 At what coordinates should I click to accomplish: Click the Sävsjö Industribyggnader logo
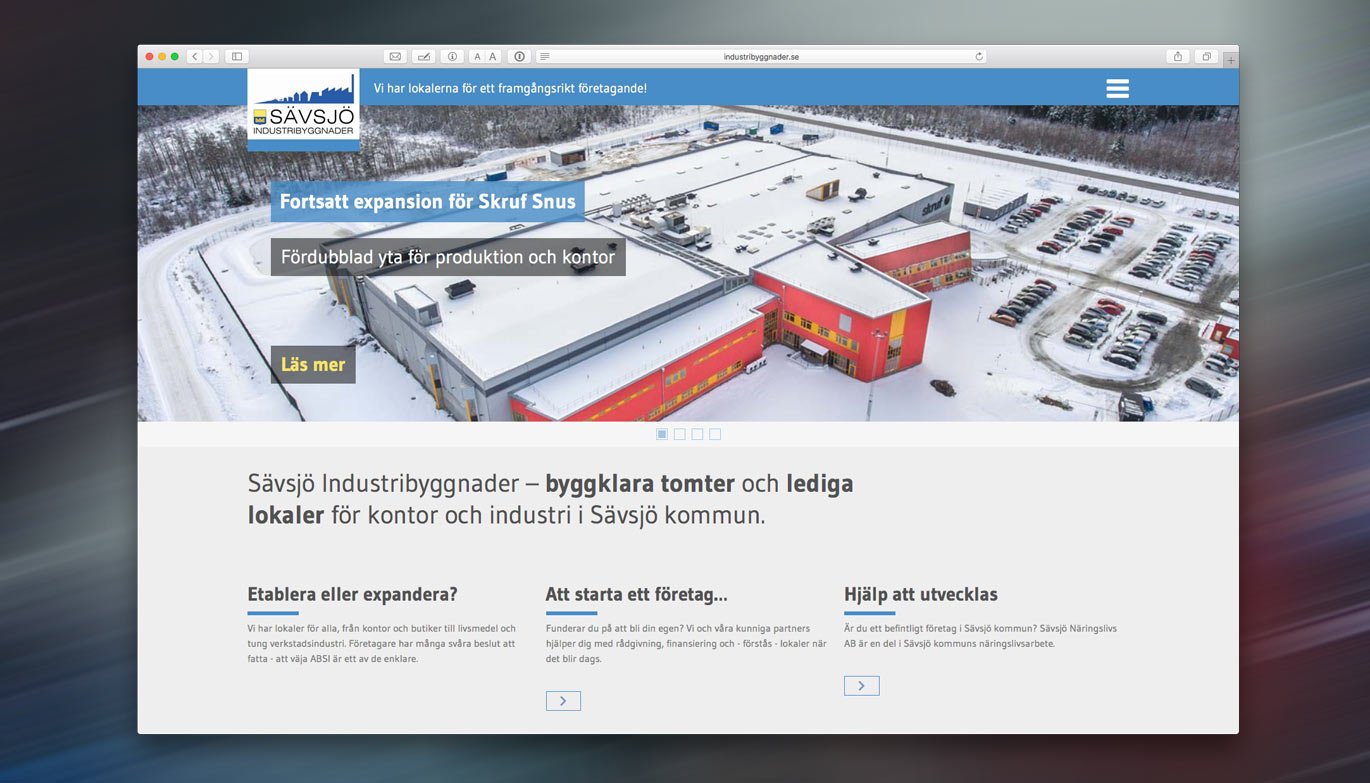pyautogui.click(x=303, y=110)
